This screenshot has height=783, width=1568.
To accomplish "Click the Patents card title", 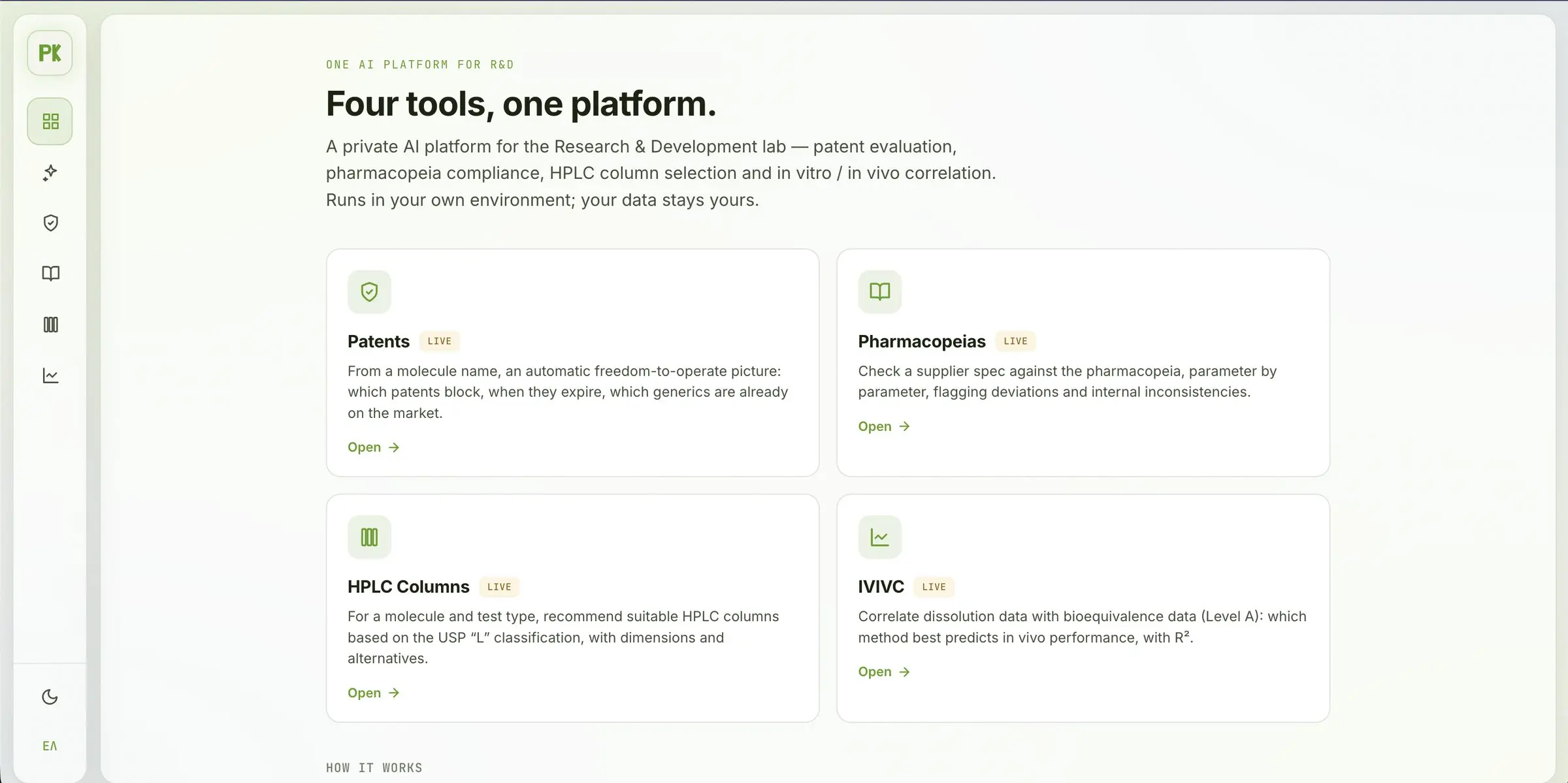I will [378, 342].
